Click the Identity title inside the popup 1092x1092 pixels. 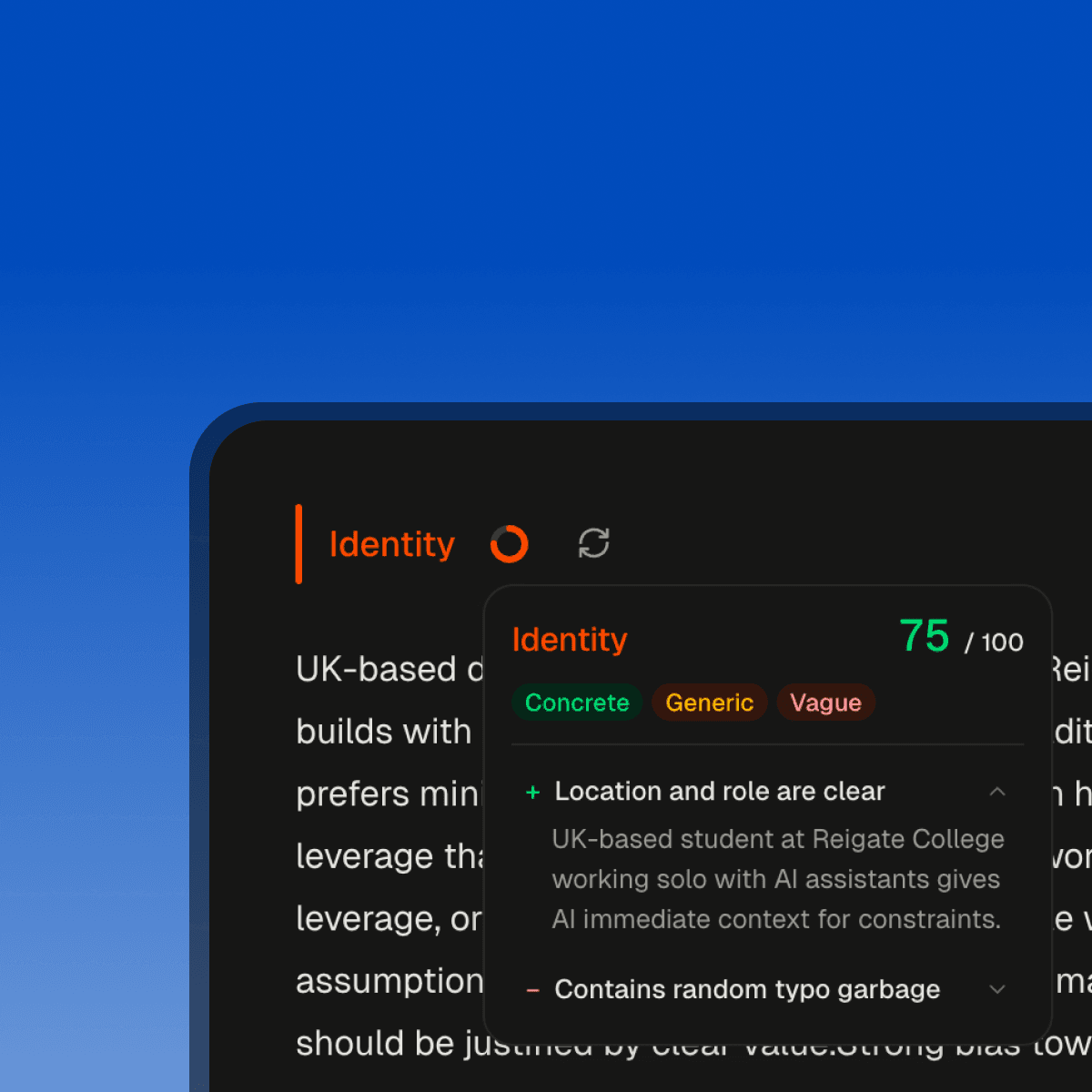pyautogui.click(x=570, y=640)
